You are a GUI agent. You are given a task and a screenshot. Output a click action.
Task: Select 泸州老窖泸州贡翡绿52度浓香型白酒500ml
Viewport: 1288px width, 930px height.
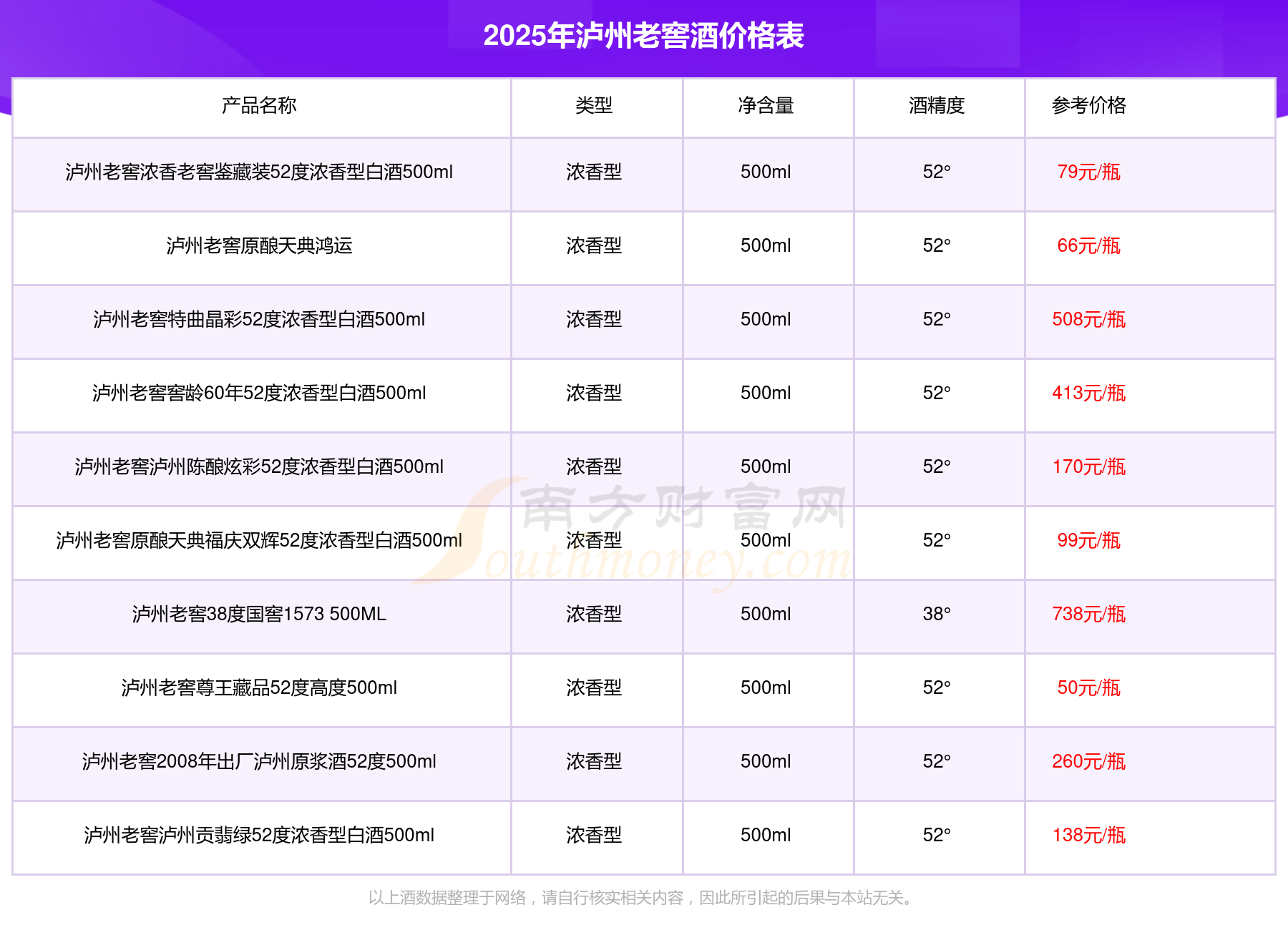[259, 835]
